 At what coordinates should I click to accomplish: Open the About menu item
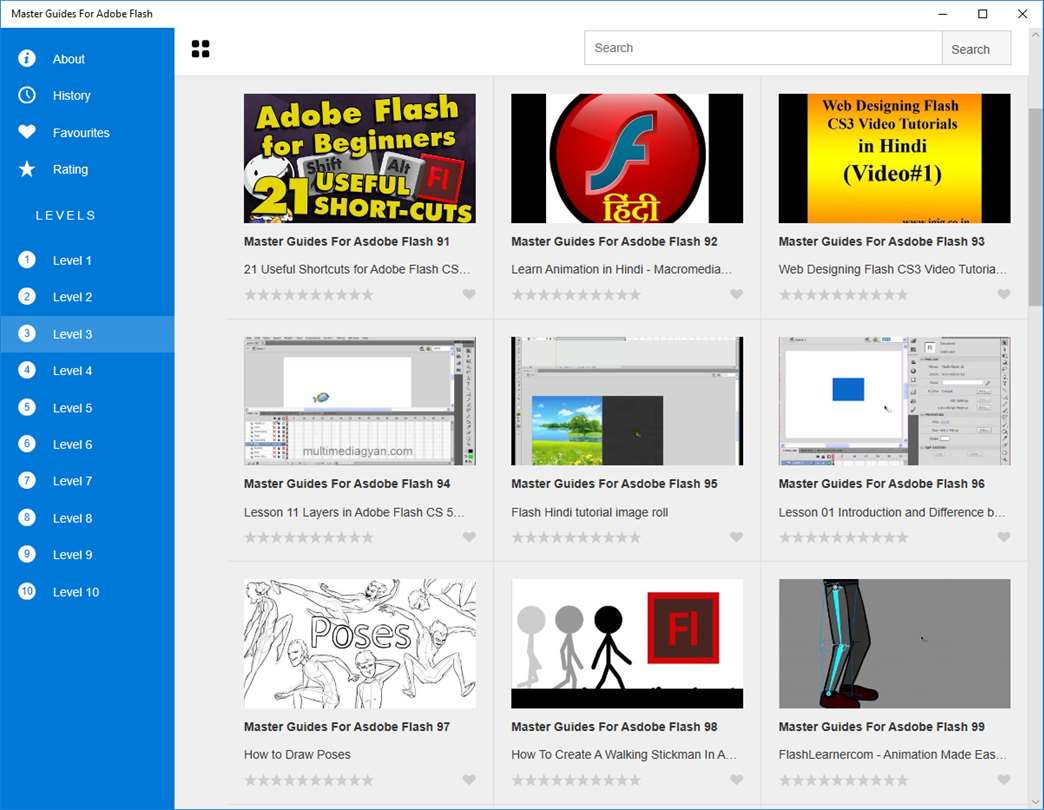[87, 59]
